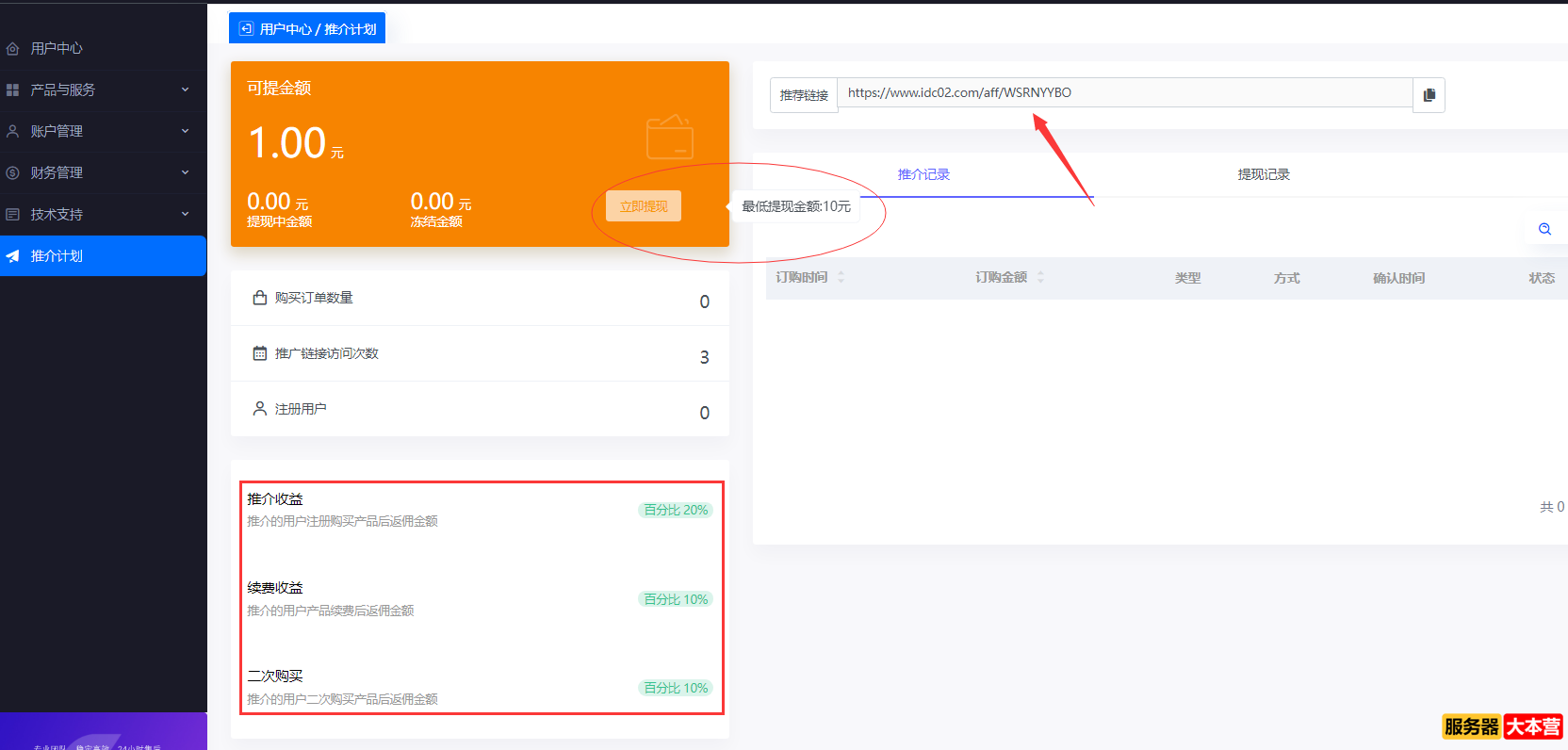1568x750 pixels.
Task: Select the 推介记录 tab
Action: pos(923,174)
